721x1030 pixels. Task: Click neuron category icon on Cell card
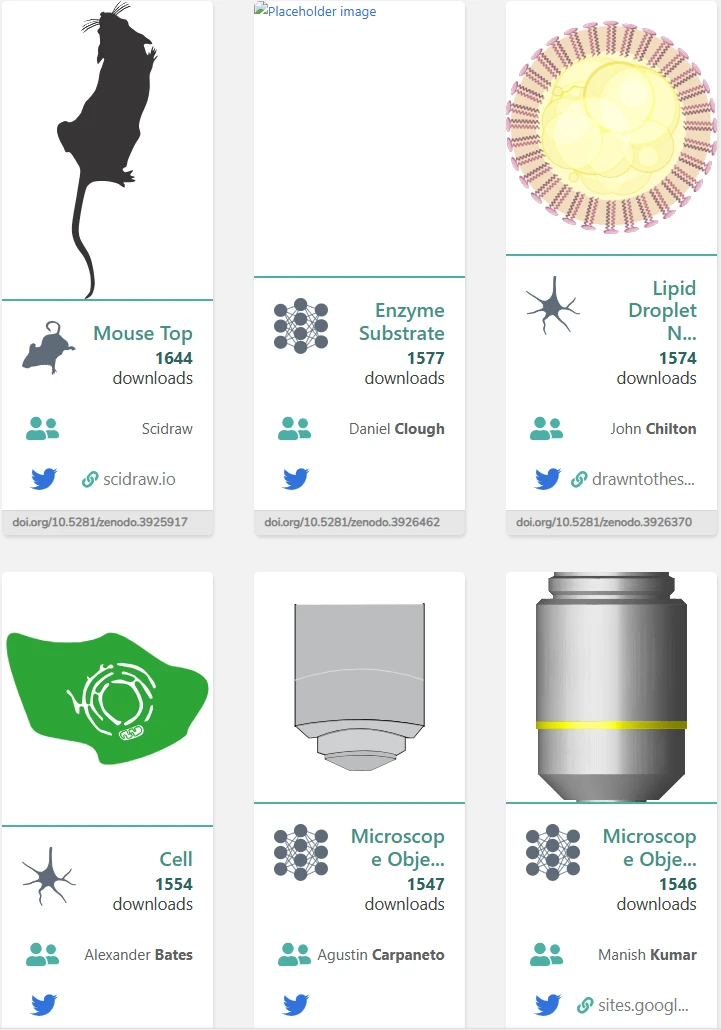click(49, 876)
